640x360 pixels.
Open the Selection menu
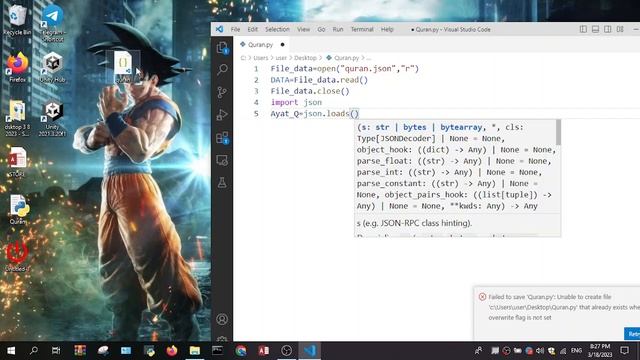pyautogui.click(x=277, y=29)
